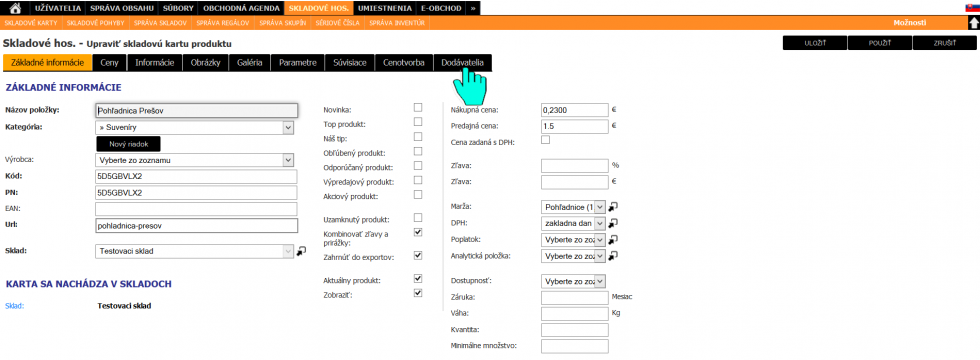This screenshot has height=360, width=980.
Task: Expand more menu items with » button
Action: [x=472, y=8]
